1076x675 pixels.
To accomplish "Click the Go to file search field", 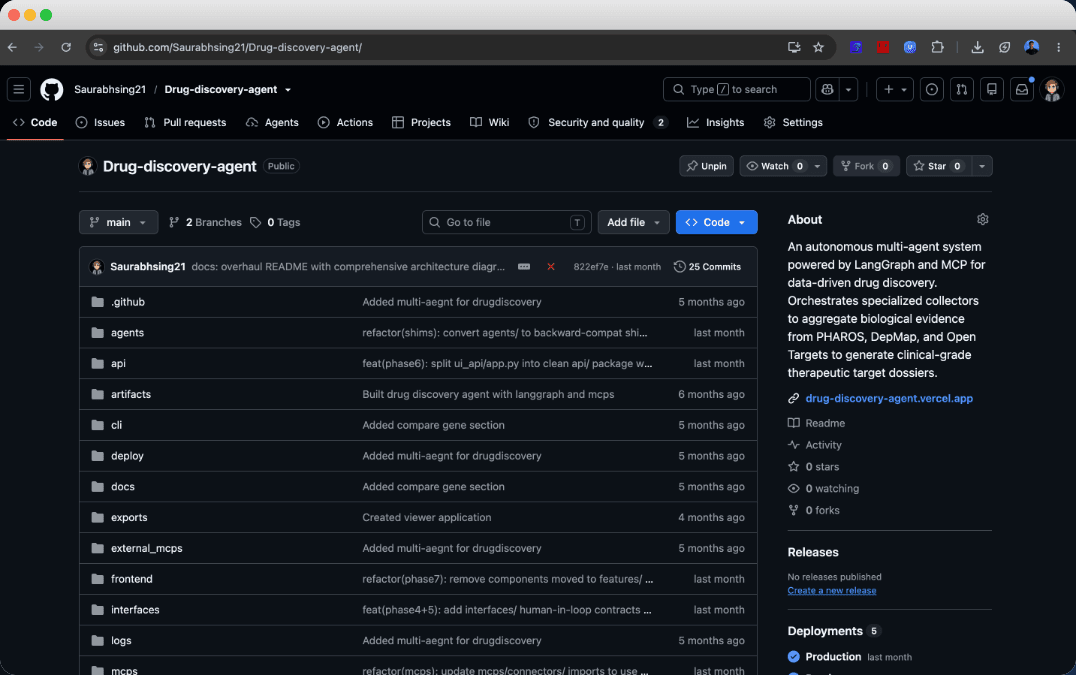I will pos(506,222).
